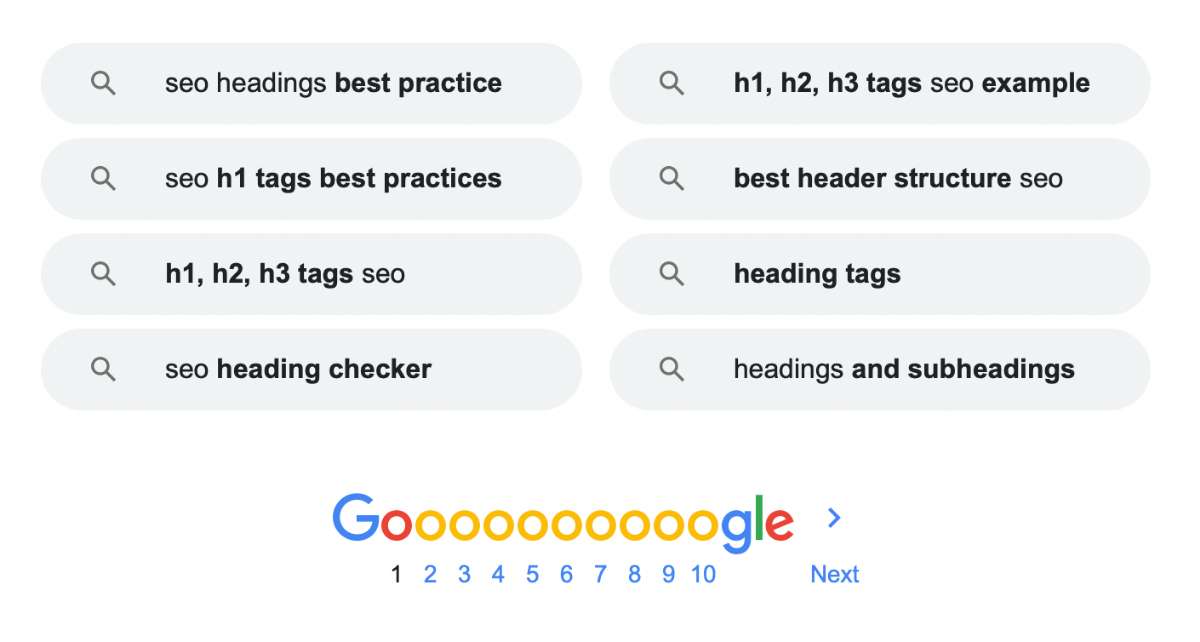Go to results page 3

(464, 574)
